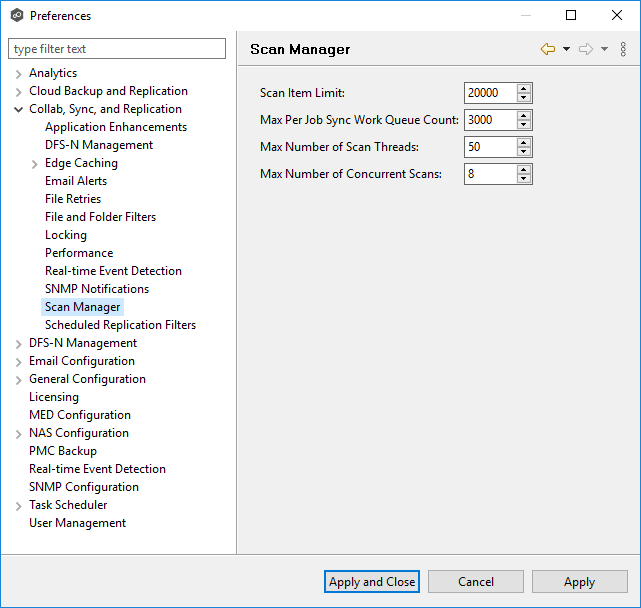The width and height of the screenshot is (641, 608).
Task: Expand the Analytics tree node
Action: click(x=19, y=73)
